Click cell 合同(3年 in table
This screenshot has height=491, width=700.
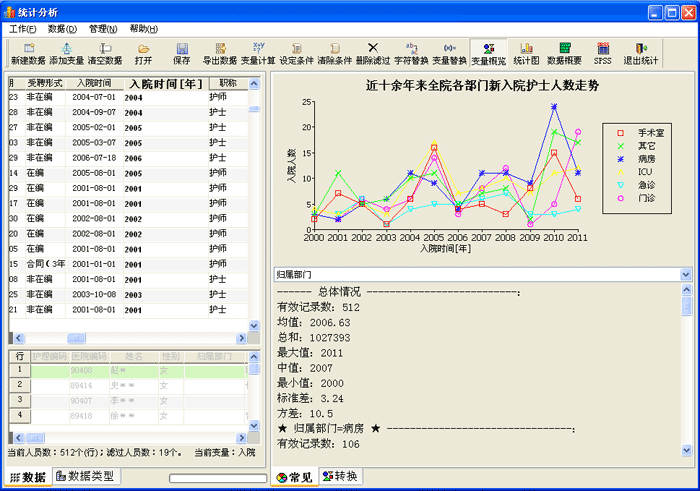pos(46,264)
